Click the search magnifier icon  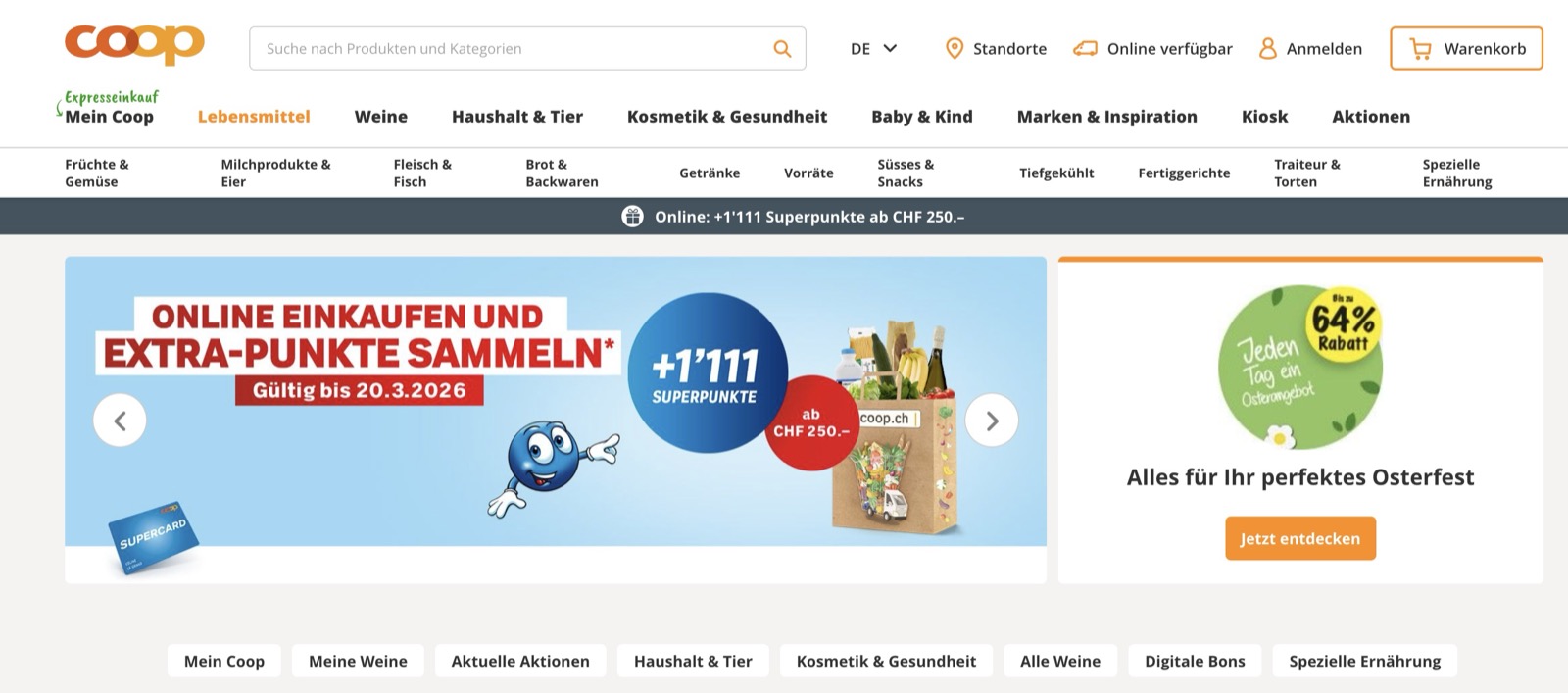782,48
